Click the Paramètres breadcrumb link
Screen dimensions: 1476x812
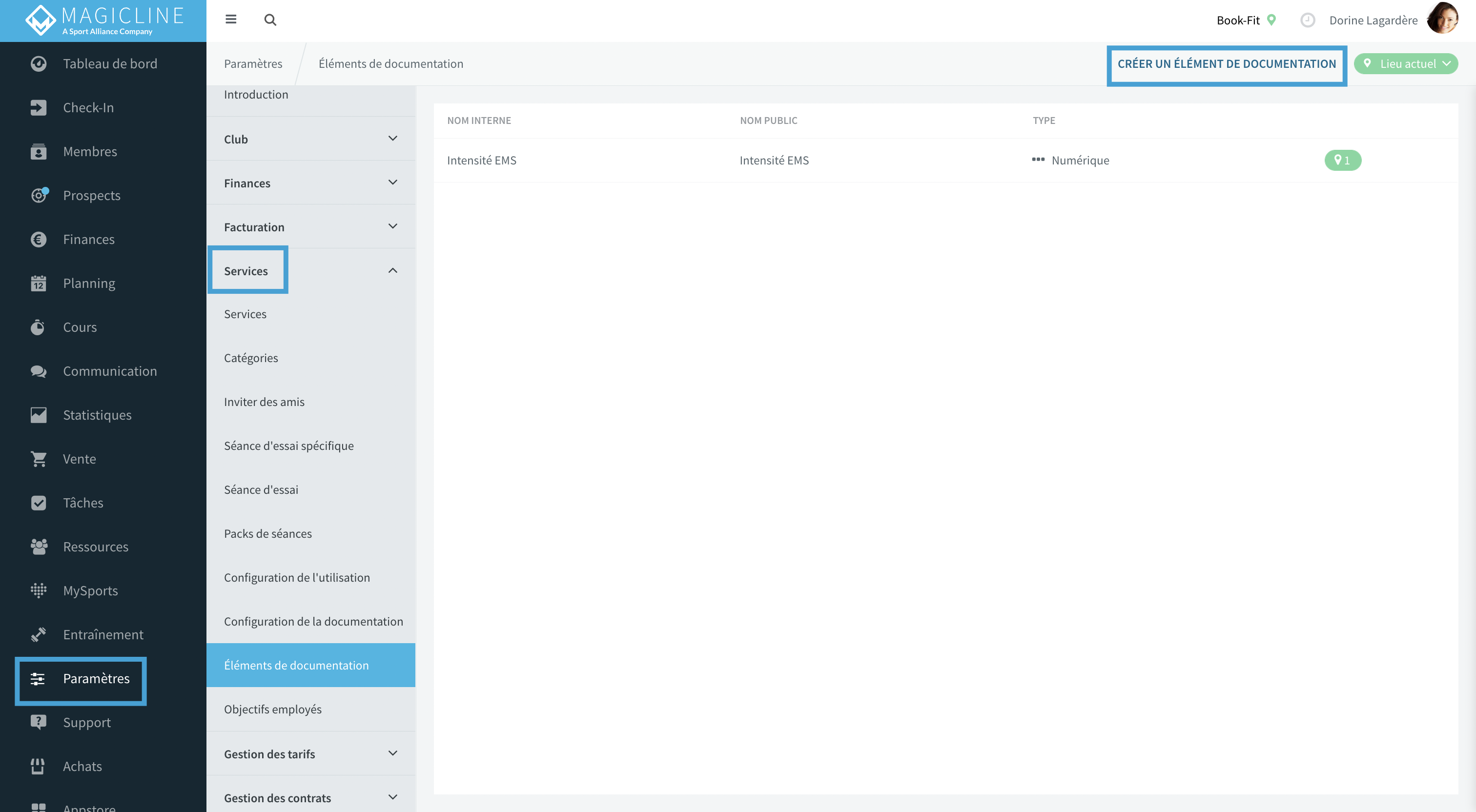[x=253, y=63]
